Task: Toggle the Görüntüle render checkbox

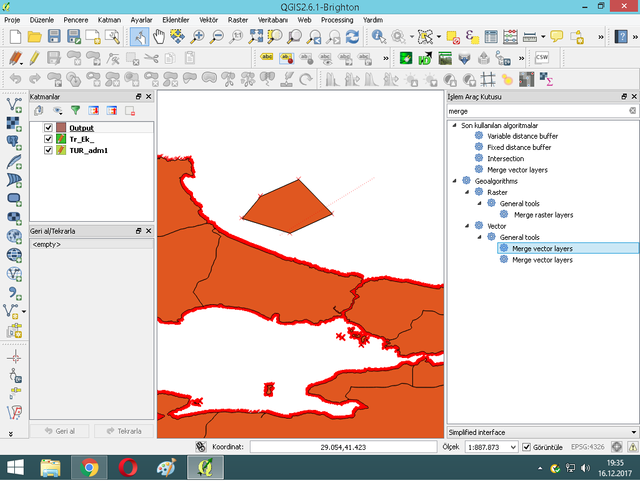Action: [527, 447]
